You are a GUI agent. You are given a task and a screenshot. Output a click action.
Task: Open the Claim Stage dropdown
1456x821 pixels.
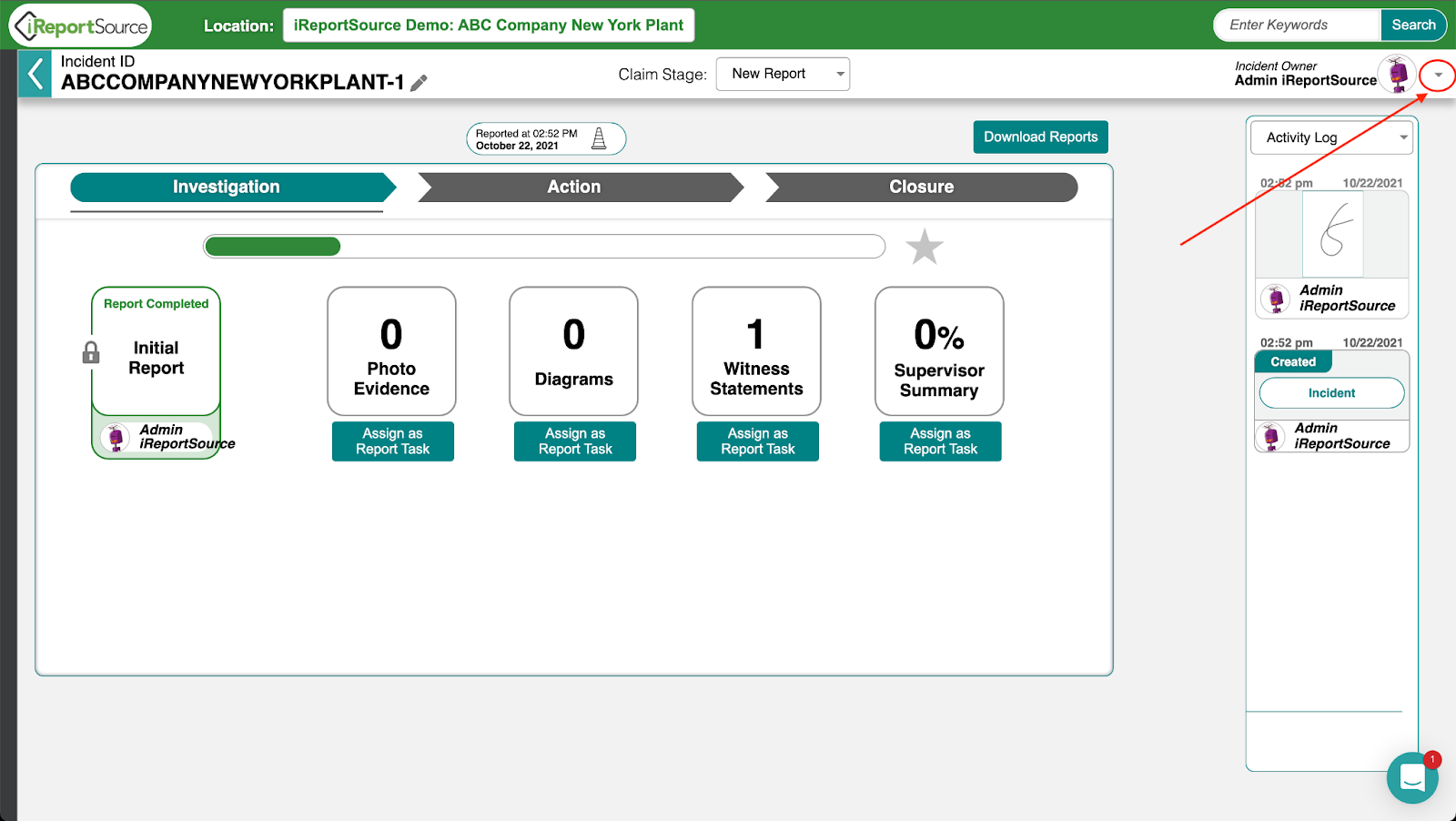783,74
